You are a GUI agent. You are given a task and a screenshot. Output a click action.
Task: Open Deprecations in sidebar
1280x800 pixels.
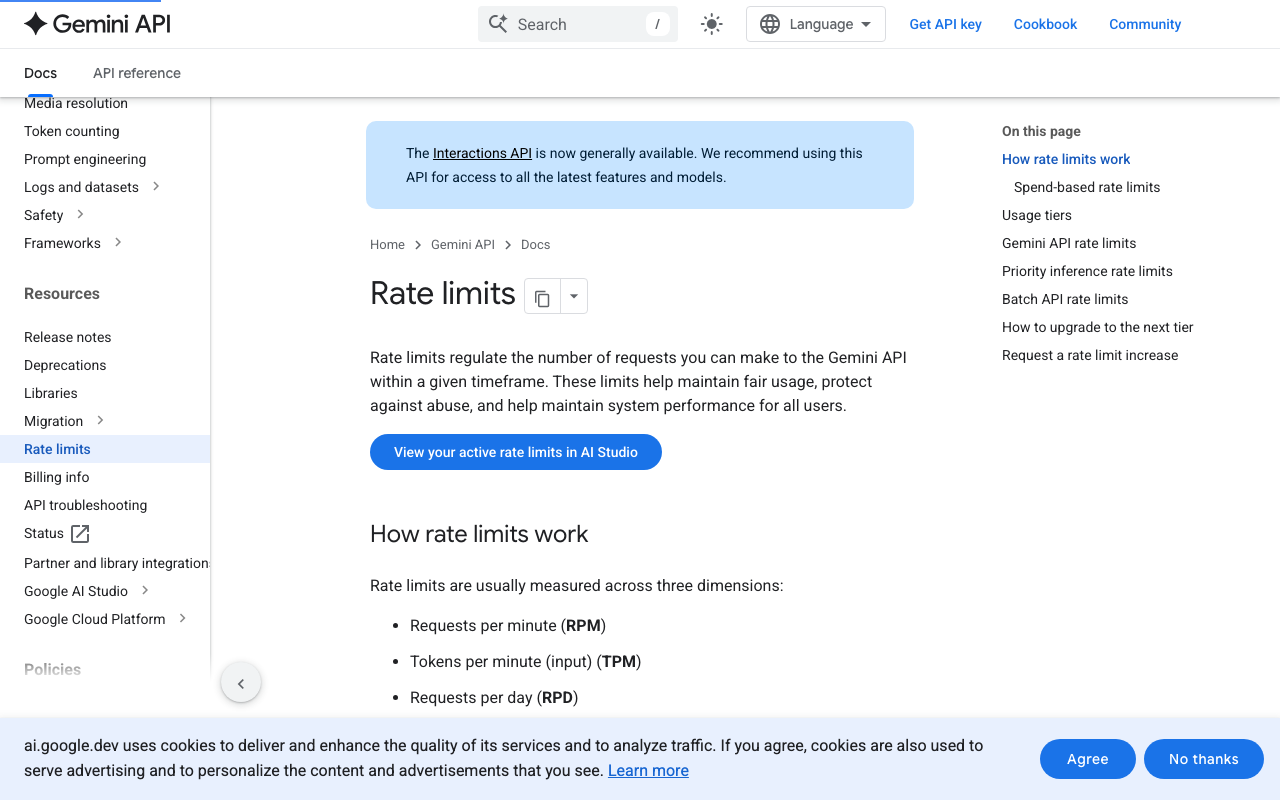(x=65, y=365)
